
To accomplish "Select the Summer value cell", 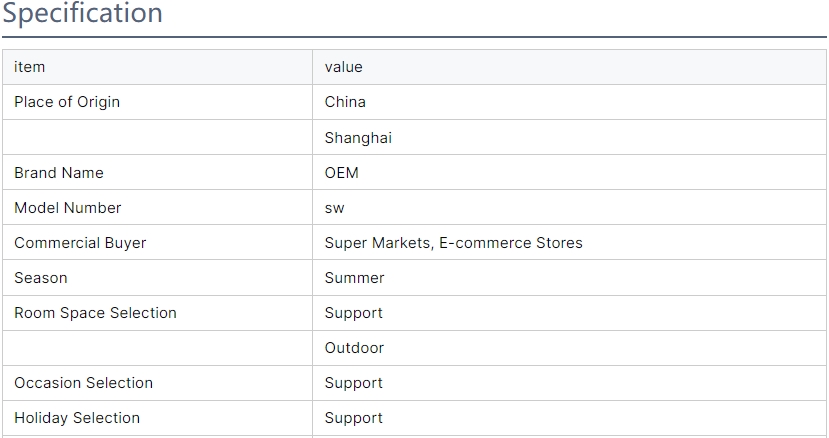I will pyautogui.click(x=354, y=278).
